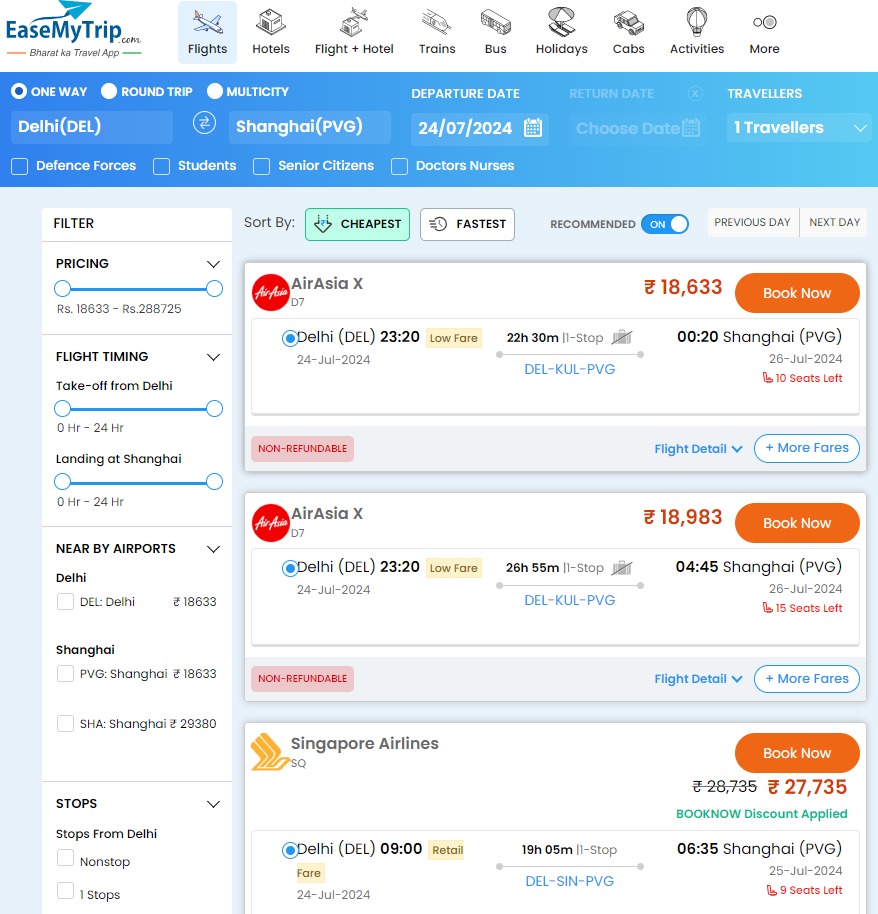The image size is (878, 914).
Task: Open the Holidays parachute icon
Action: point(561,22)
